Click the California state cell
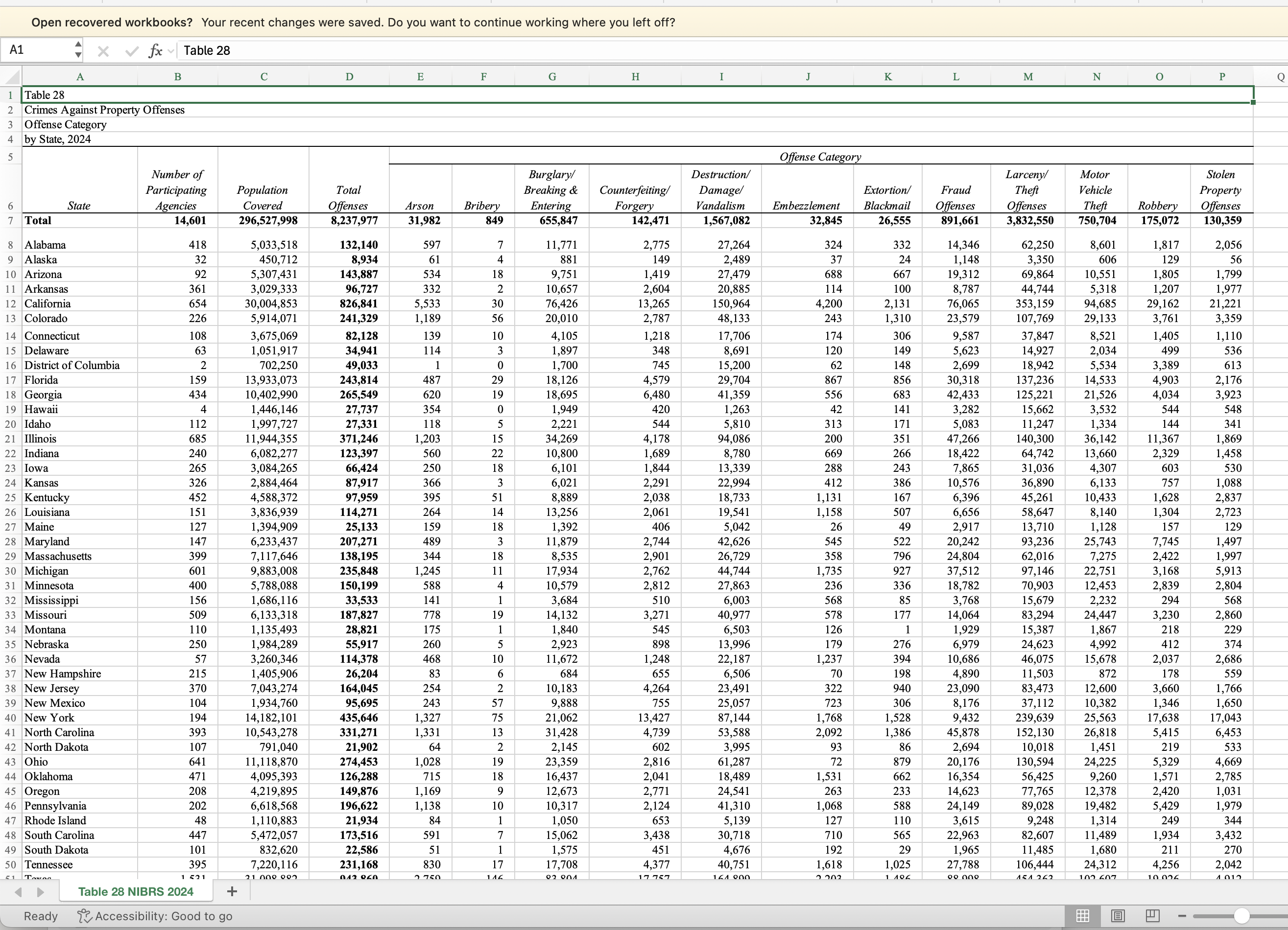 79,304
